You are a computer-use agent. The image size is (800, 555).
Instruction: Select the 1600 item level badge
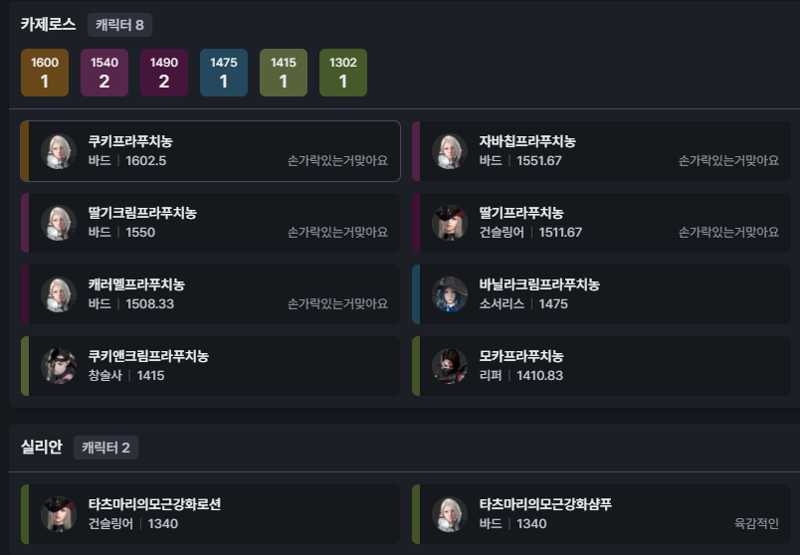pos(45,72)
